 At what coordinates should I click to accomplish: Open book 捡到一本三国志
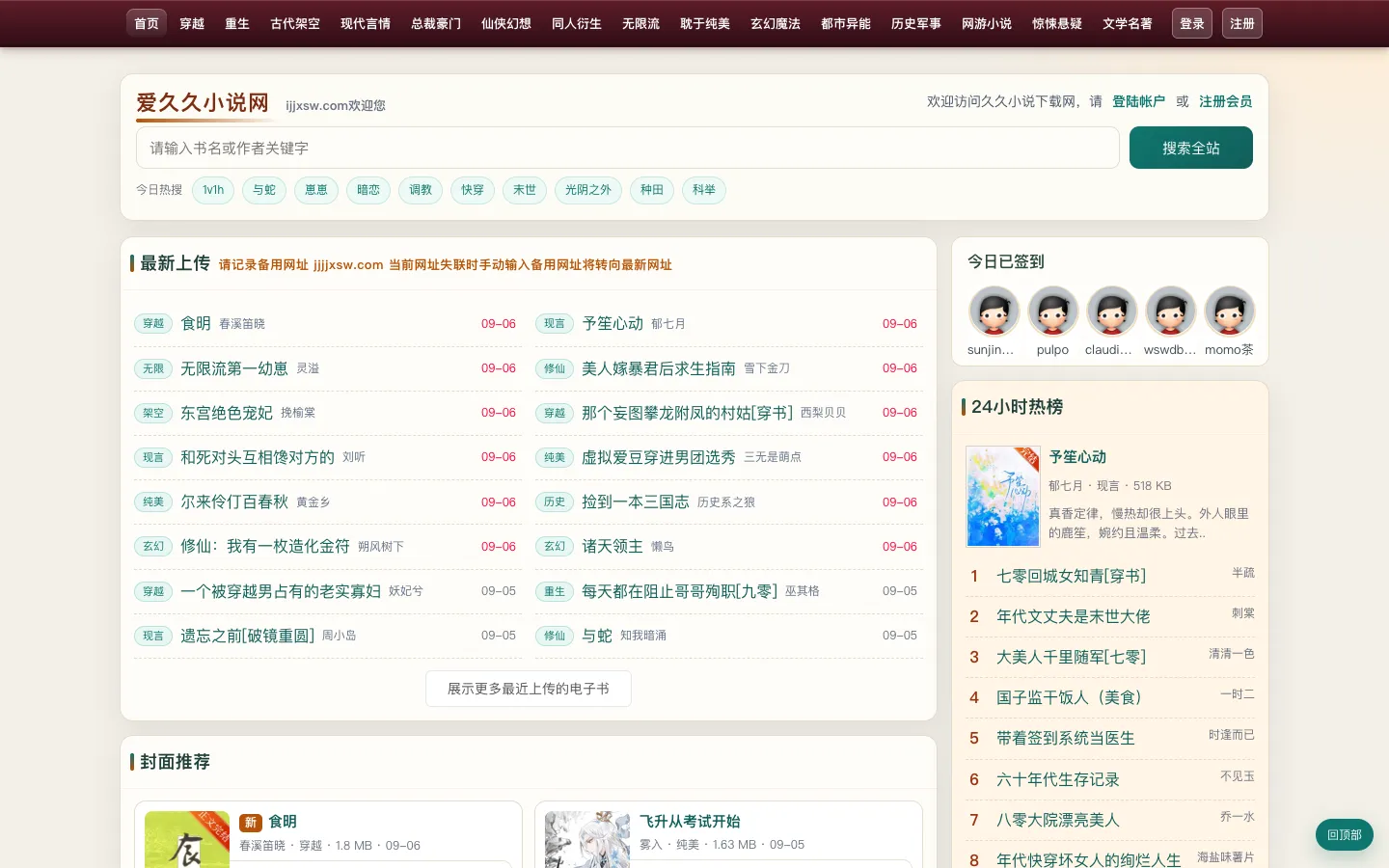point(636,502)
